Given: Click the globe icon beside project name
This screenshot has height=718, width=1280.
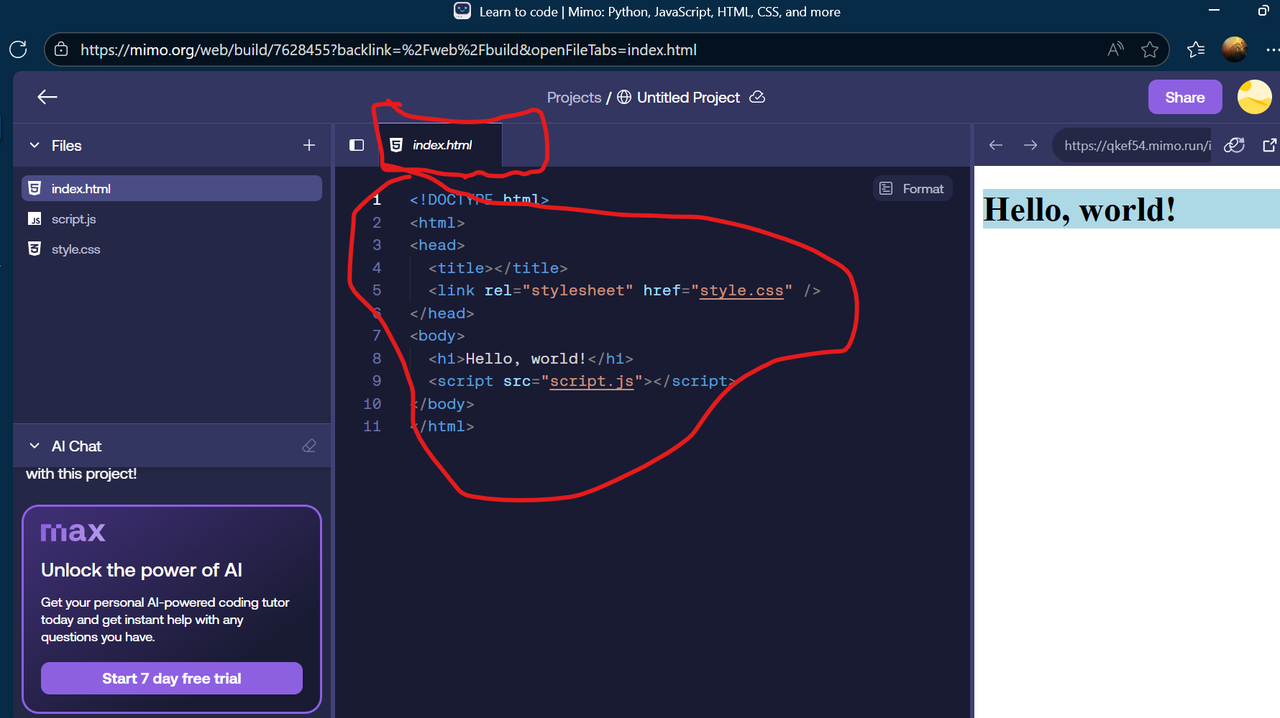Looking at the screenshot, I should coord(624,97).
